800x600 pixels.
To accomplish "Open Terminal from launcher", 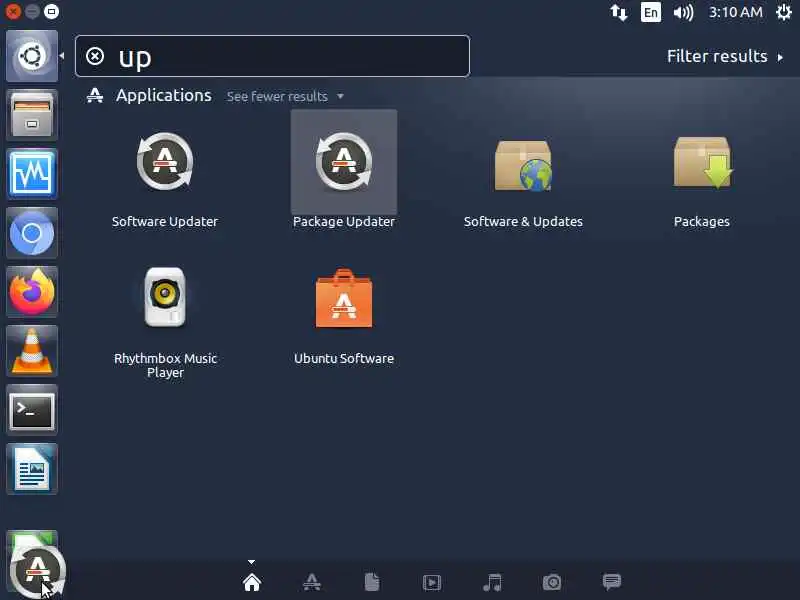I will tap(32, 410).
